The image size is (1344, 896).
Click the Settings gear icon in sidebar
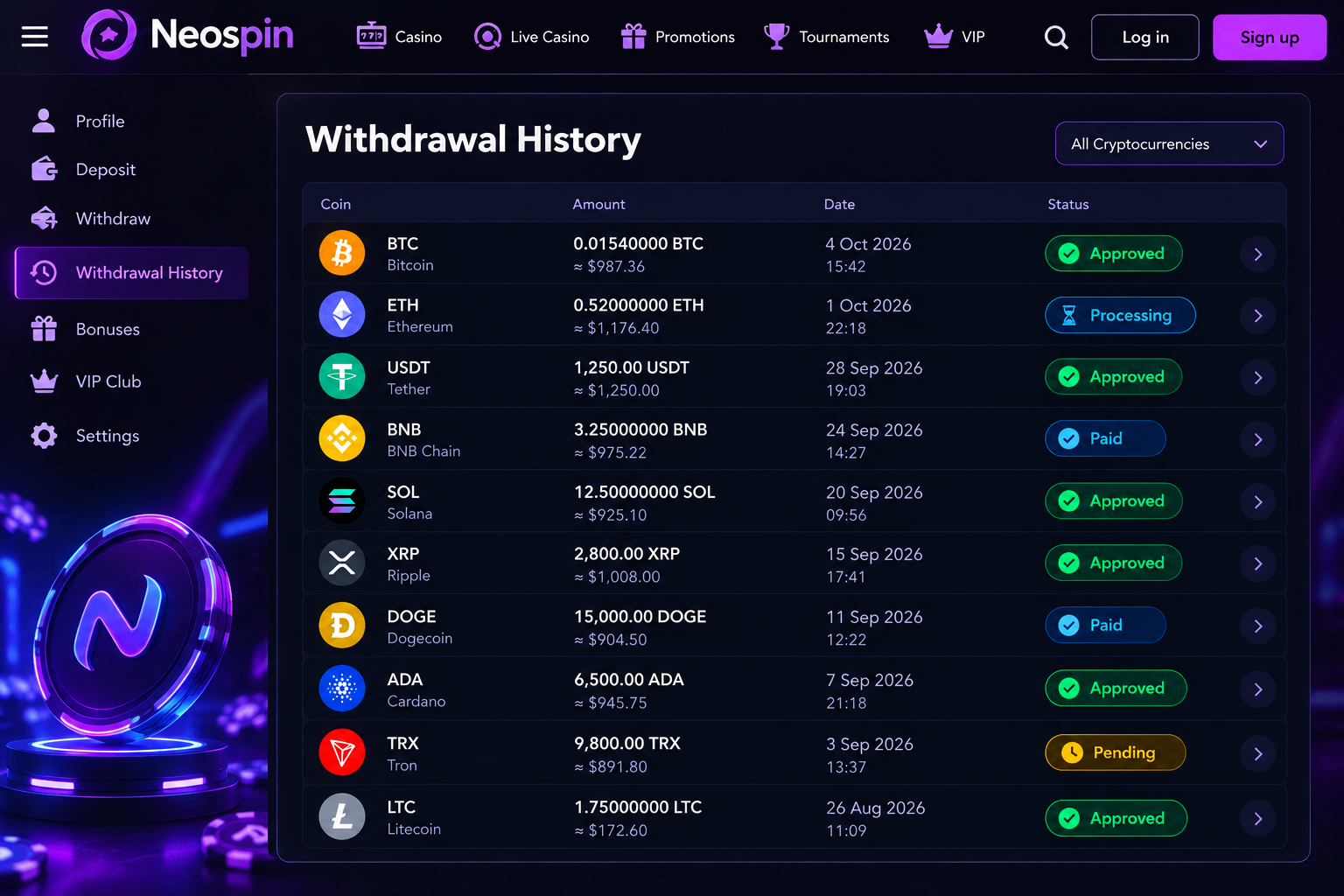pyautogui.click(x=44, y=436)
